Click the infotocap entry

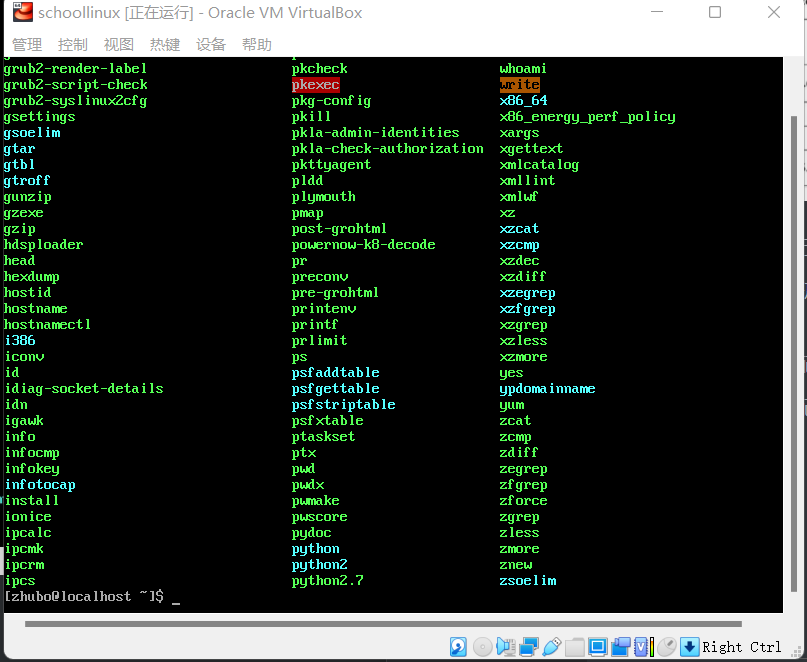40,485
